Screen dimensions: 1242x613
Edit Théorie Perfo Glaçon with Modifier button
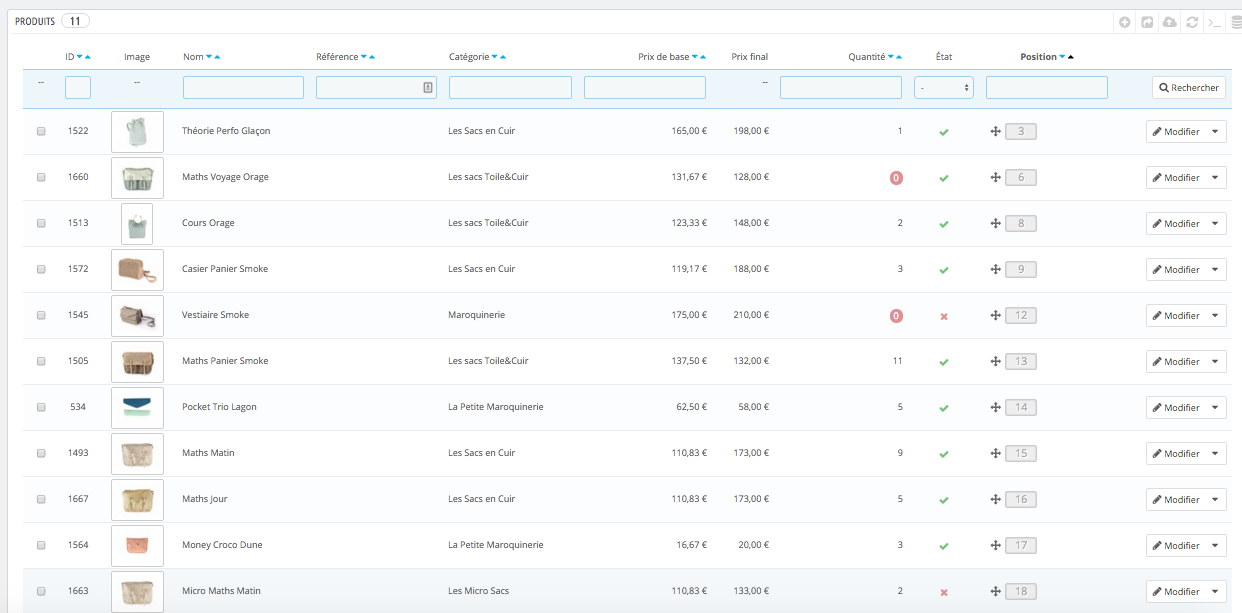pyautogui.click(x=1175, y=131)
